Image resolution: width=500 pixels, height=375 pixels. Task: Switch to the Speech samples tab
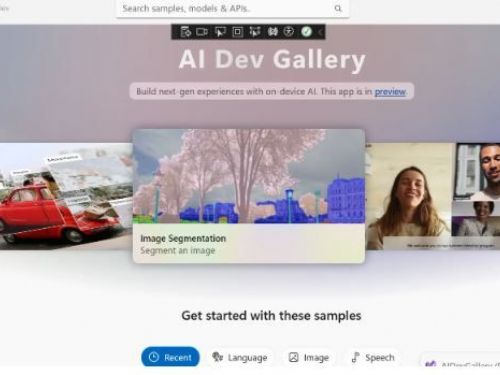tap(373, 357)
